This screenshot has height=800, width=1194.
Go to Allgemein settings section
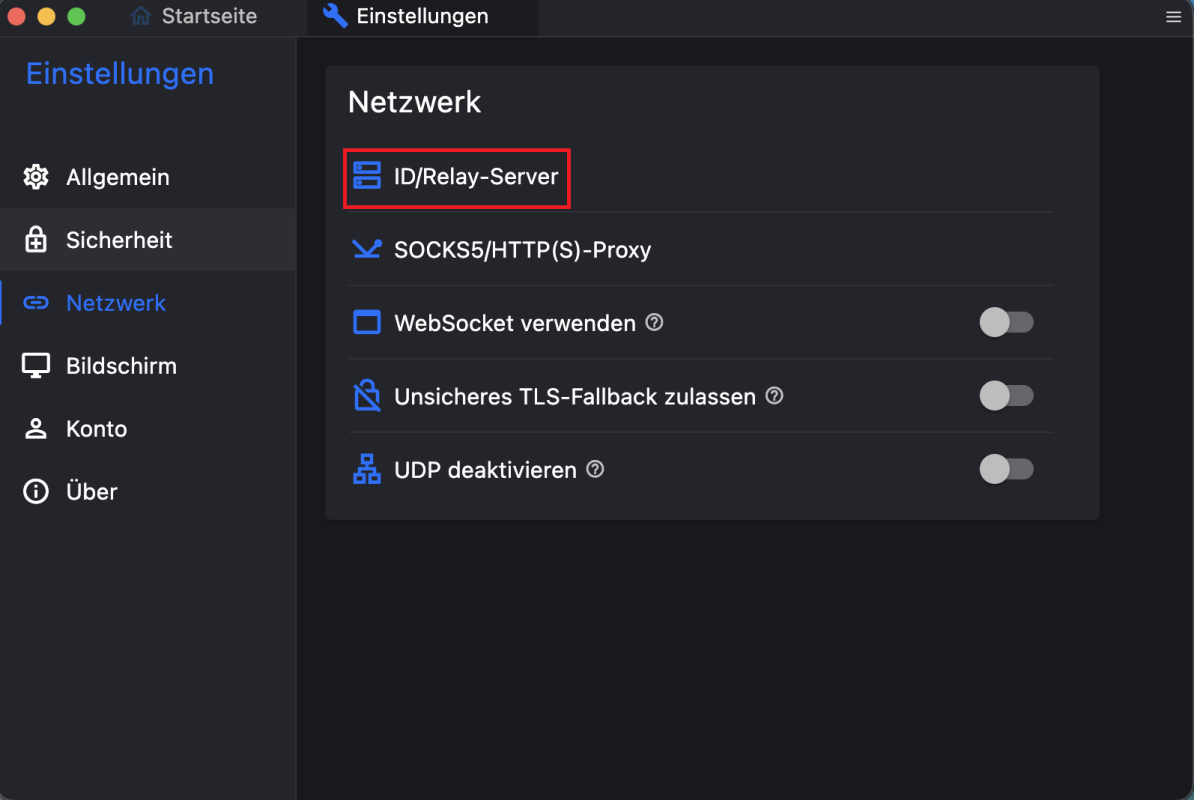tap(148, 177)
